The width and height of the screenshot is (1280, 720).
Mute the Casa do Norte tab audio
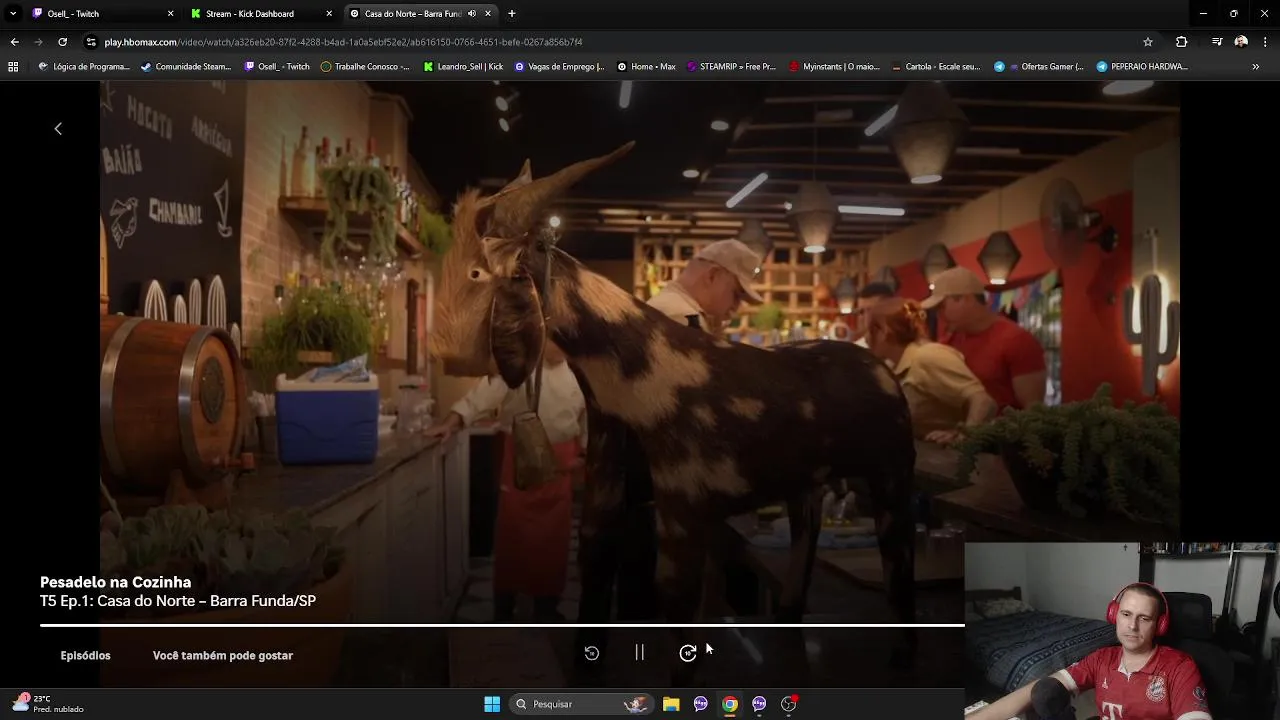[472, 14]
